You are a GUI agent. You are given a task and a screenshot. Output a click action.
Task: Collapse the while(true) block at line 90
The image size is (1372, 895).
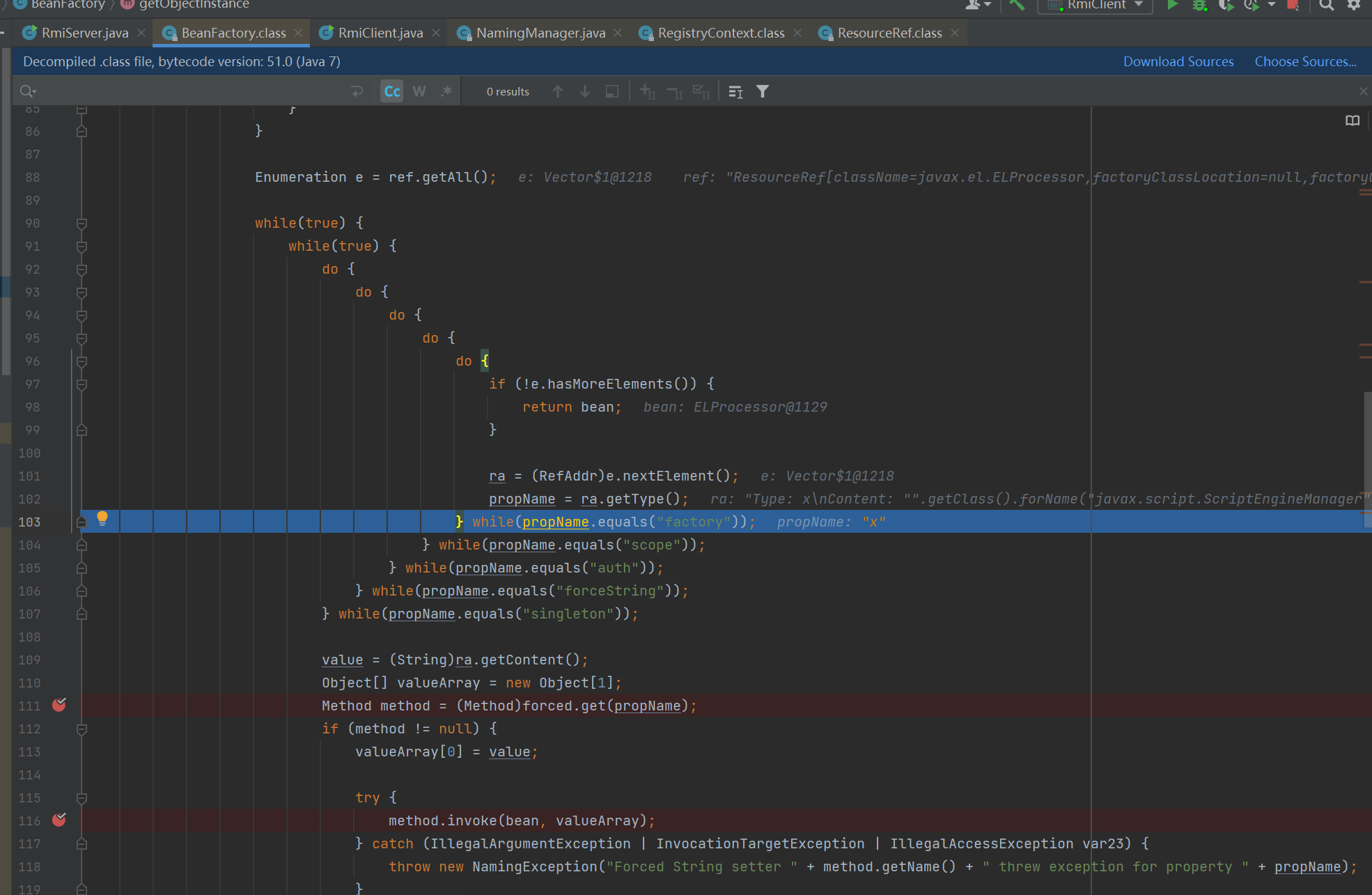(81, 224)
